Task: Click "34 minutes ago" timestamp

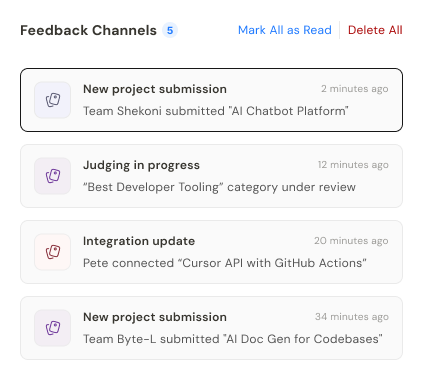Action: tap(352, 317)
